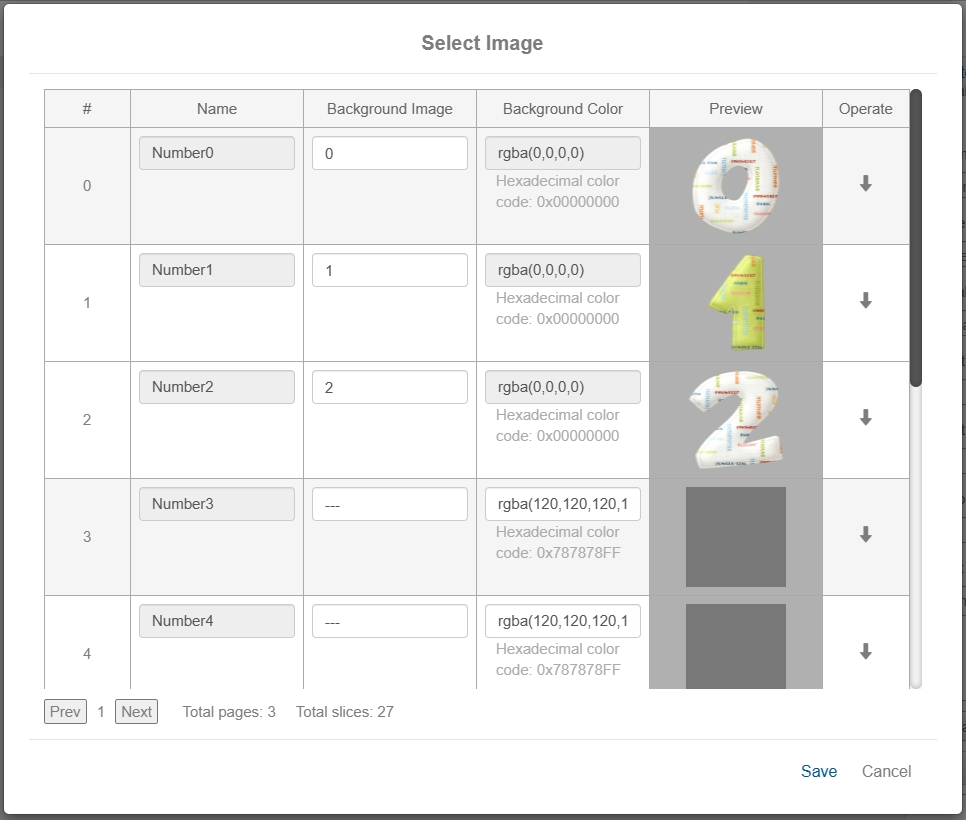This screenshot has width=966, height=820.
Task: Click the Number1 name field
Action: click(217, 270)
